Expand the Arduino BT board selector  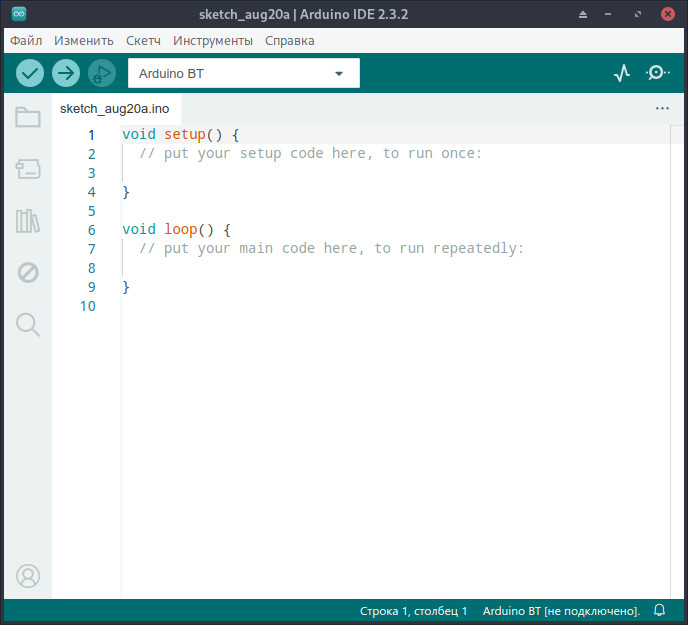[244, 73]
